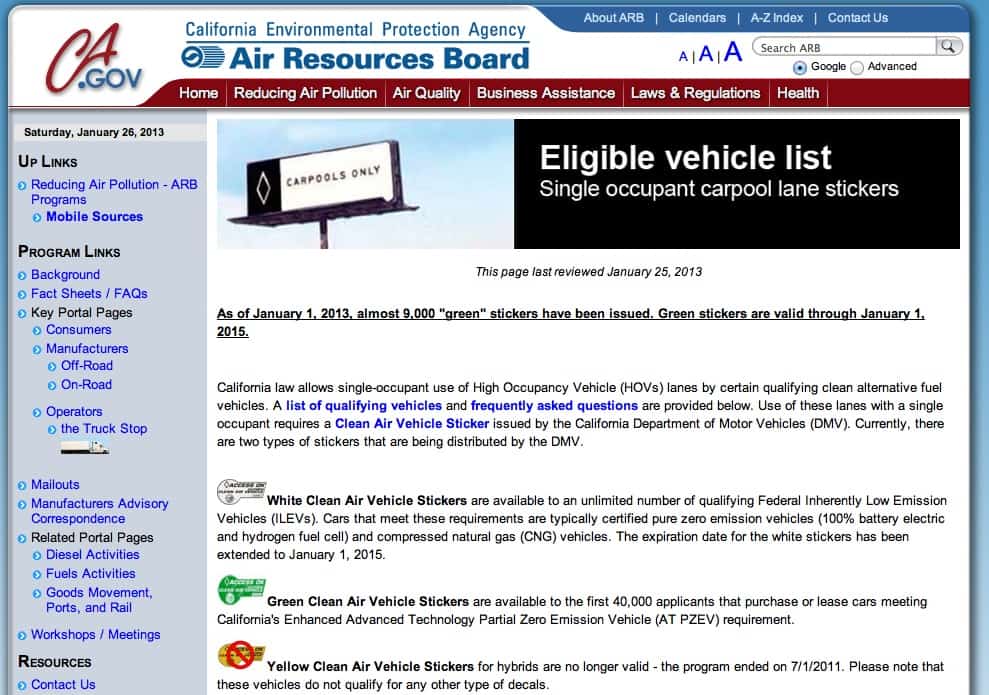Open the Air Quality menu

coord(426,93)
